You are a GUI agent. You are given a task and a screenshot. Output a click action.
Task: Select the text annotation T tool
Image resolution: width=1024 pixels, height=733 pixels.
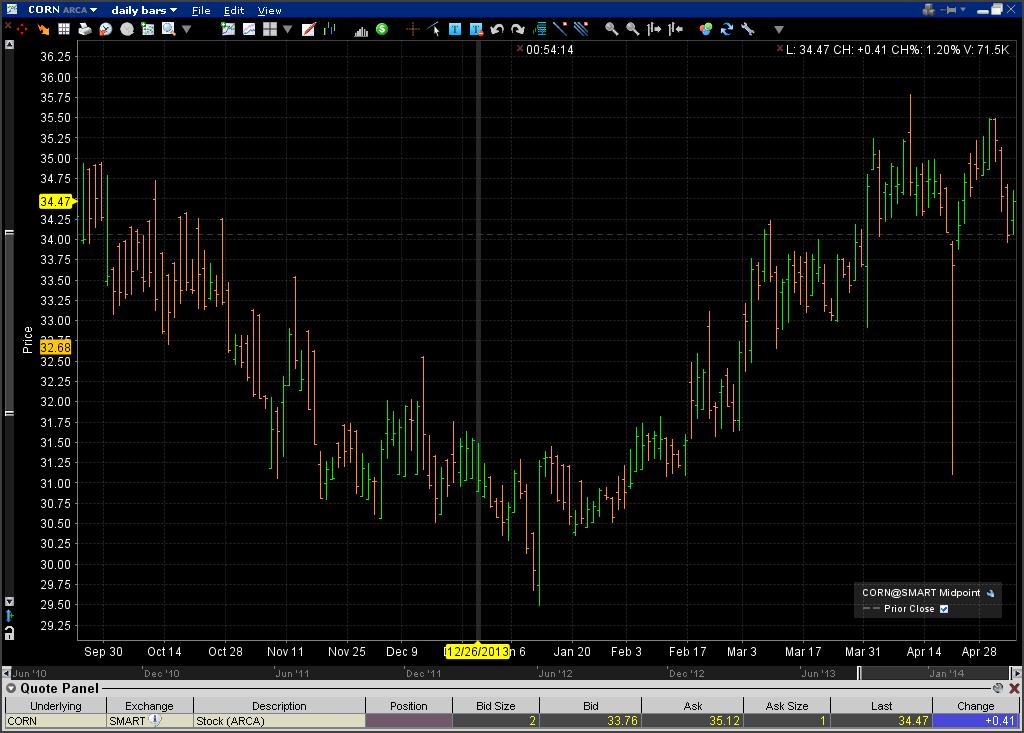(x=455, y=29)
